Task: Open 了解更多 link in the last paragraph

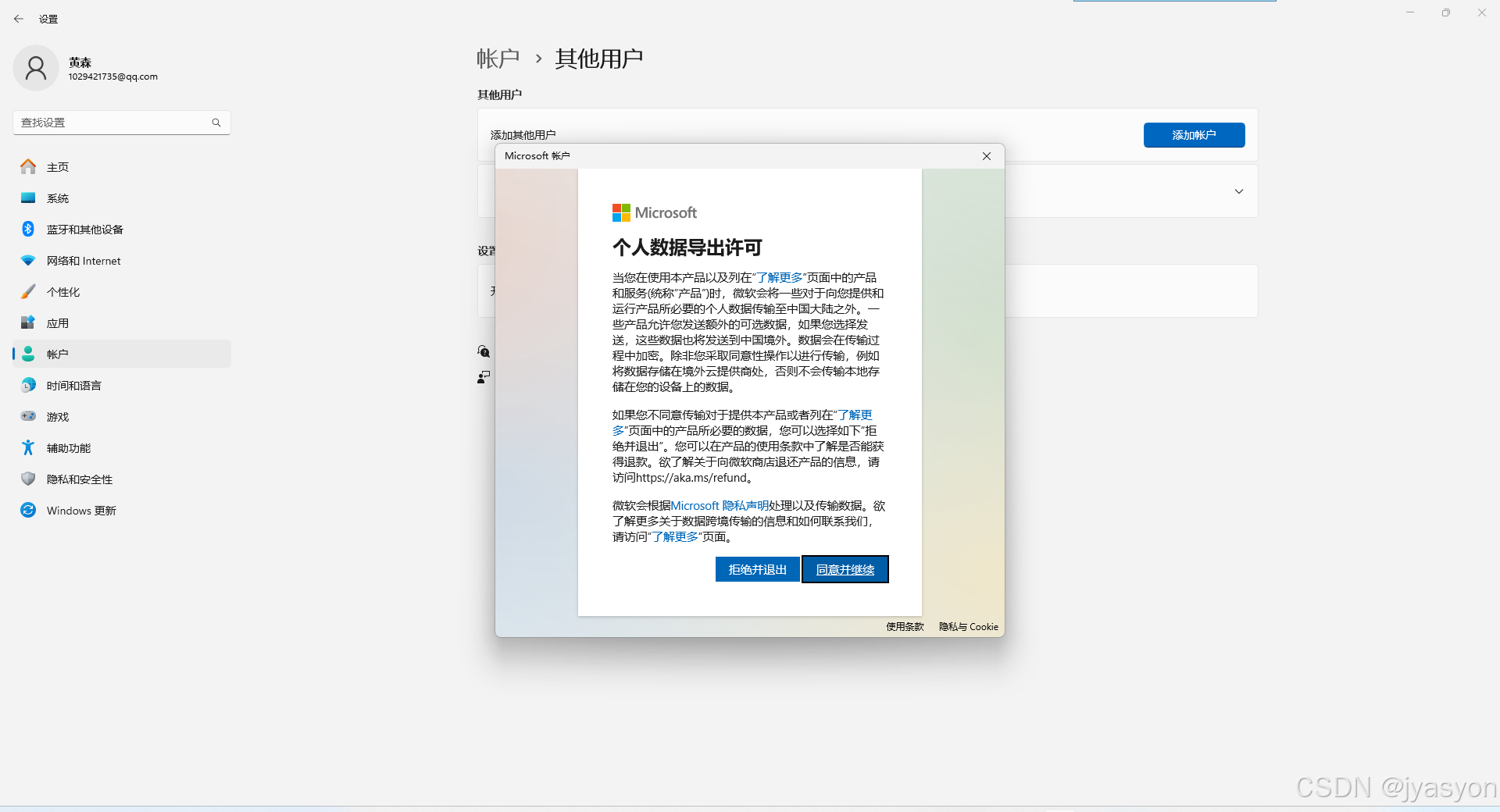Action: pyautogui.click(x=675, y=536)
